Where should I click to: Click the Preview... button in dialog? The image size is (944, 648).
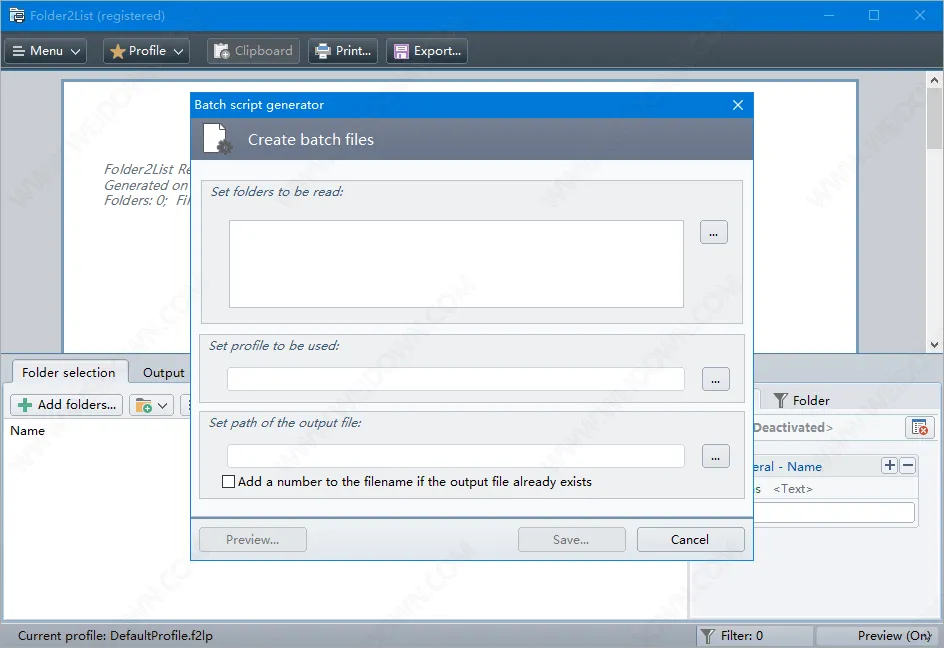point(253,540)
